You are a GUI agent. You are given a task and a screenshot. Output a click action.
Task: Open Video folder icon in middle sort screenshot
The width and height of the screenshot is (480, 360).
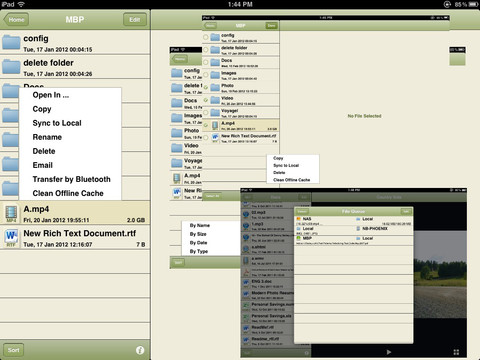coord(177,148)
